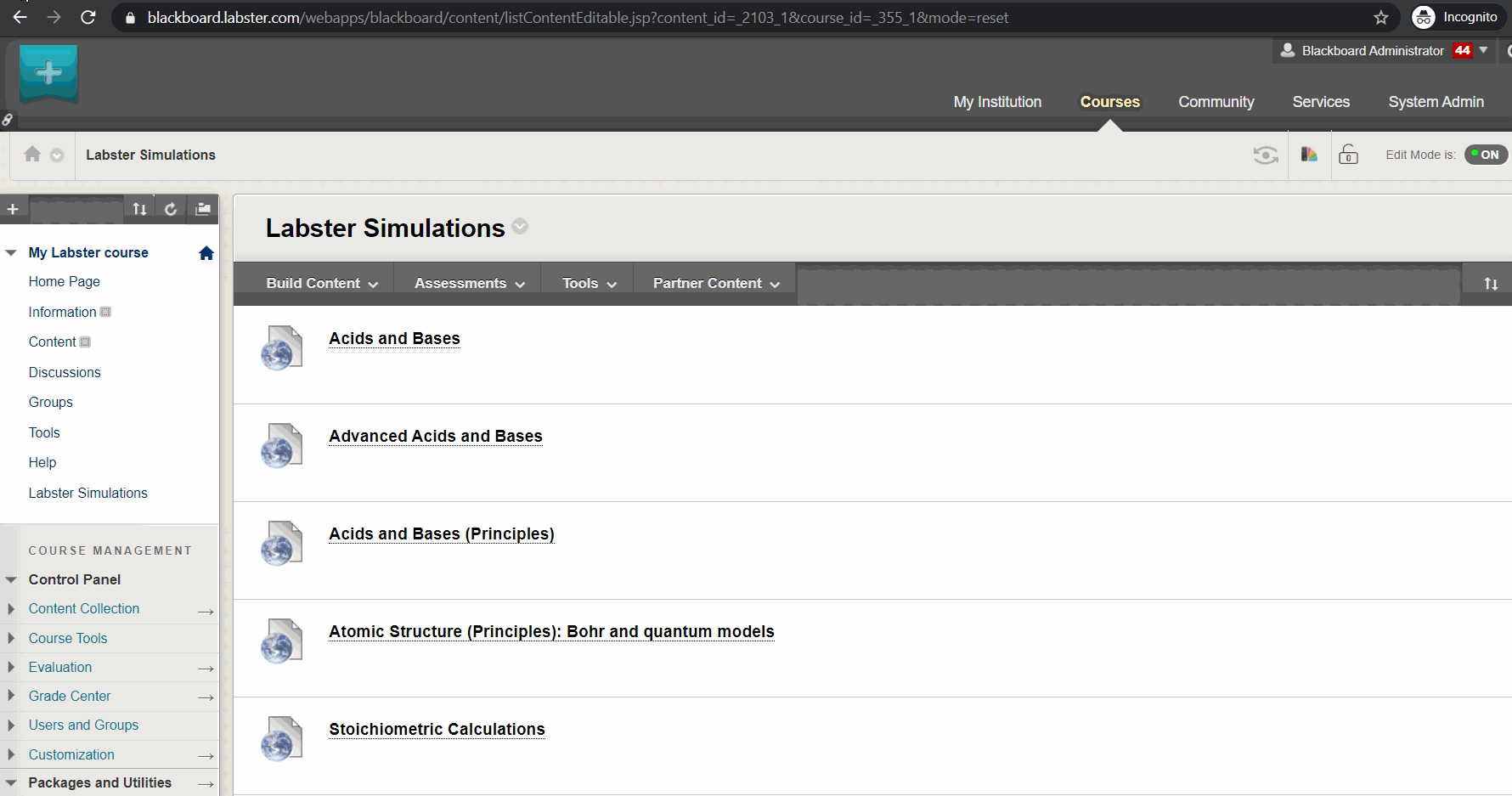Switch to the My Institution tab
Viewport: 1512px width, 796px height.
click(997, 102)
